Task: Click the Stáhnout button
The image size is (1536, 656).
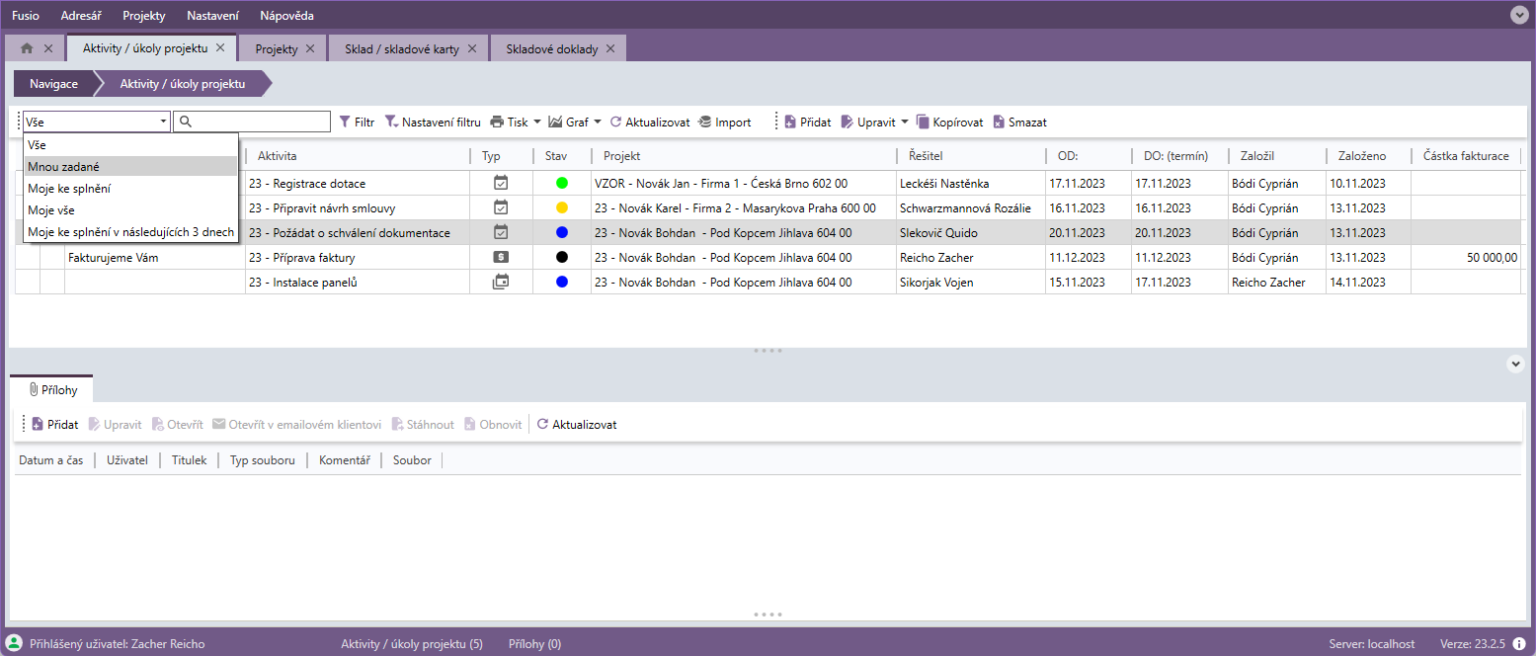Action: (x=423, y=425)
